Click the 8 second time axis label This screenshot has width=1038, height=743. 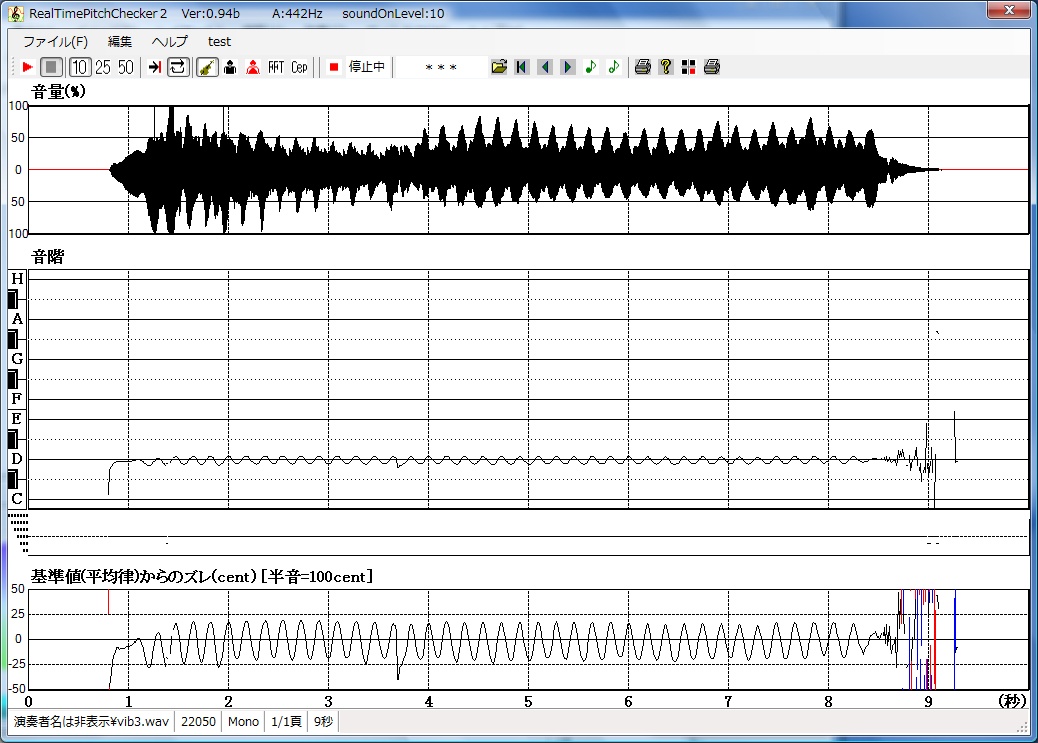tap(828, 701)
